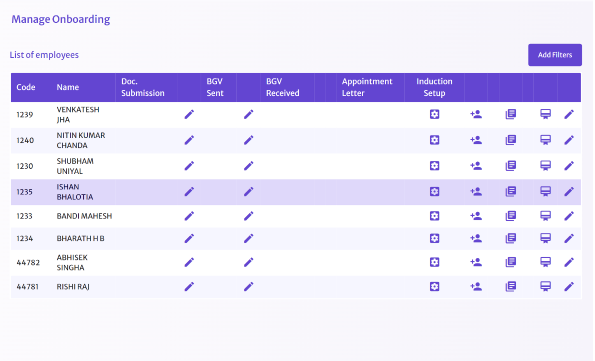Open documents icon in Venkatesh Jha row

(x=511, y=114)
